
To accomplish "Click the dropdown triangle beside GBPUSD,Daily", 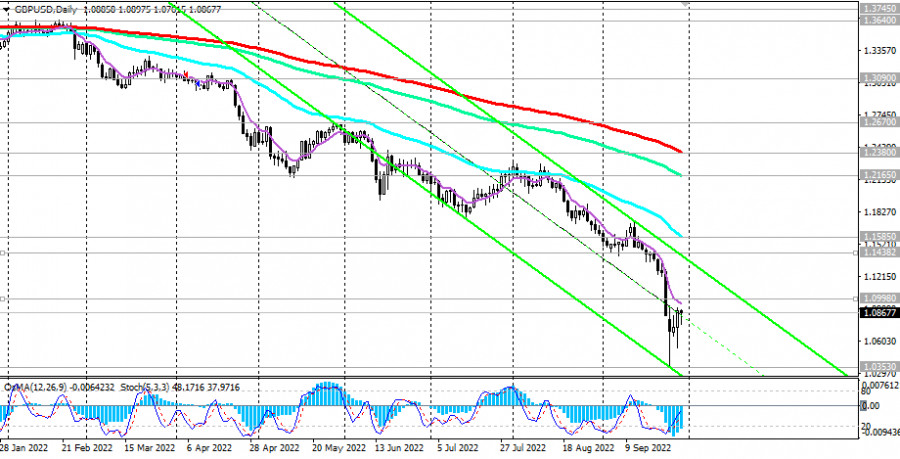I will 6,6.
